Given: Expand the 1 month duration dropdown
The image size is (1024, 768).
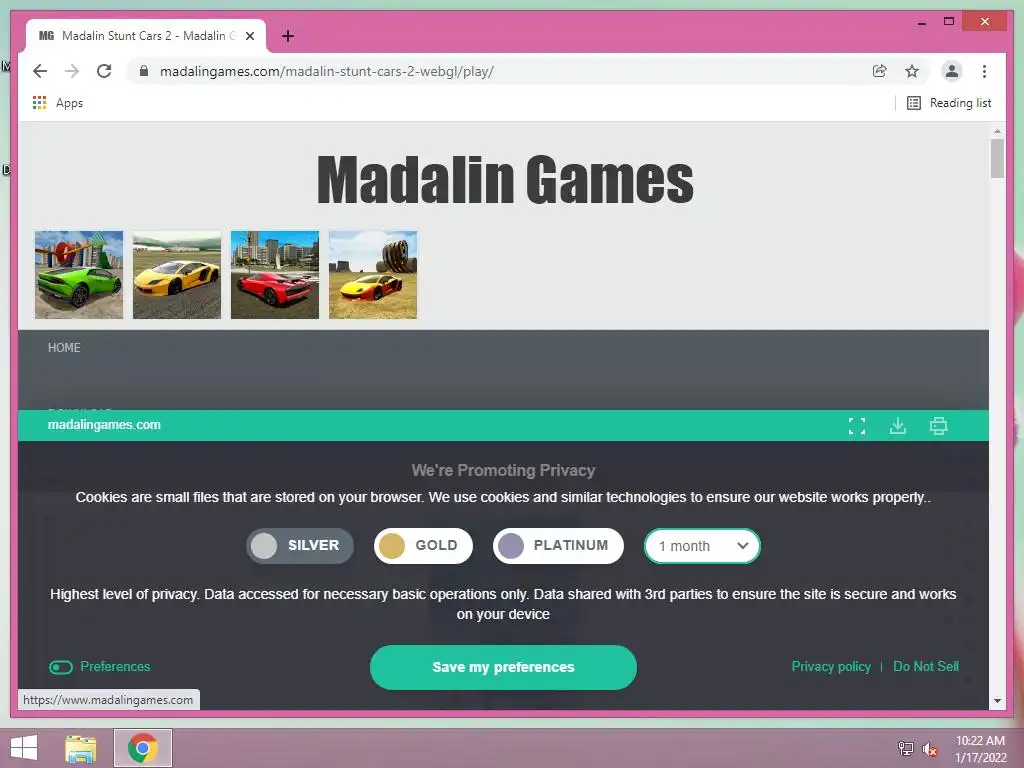Looking at the screenshot, I should pyautogui.click(x=702, y=546).
